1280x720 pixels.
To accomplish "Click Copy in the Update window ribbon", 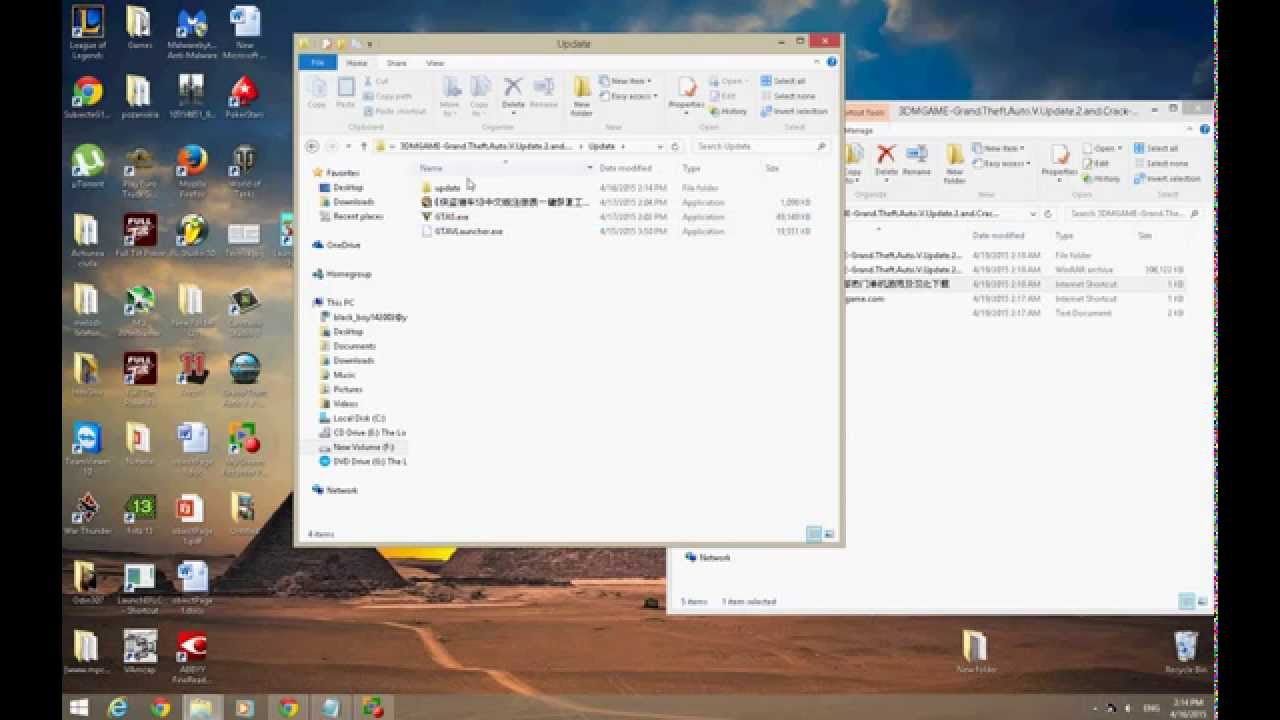I will (317, 92).
